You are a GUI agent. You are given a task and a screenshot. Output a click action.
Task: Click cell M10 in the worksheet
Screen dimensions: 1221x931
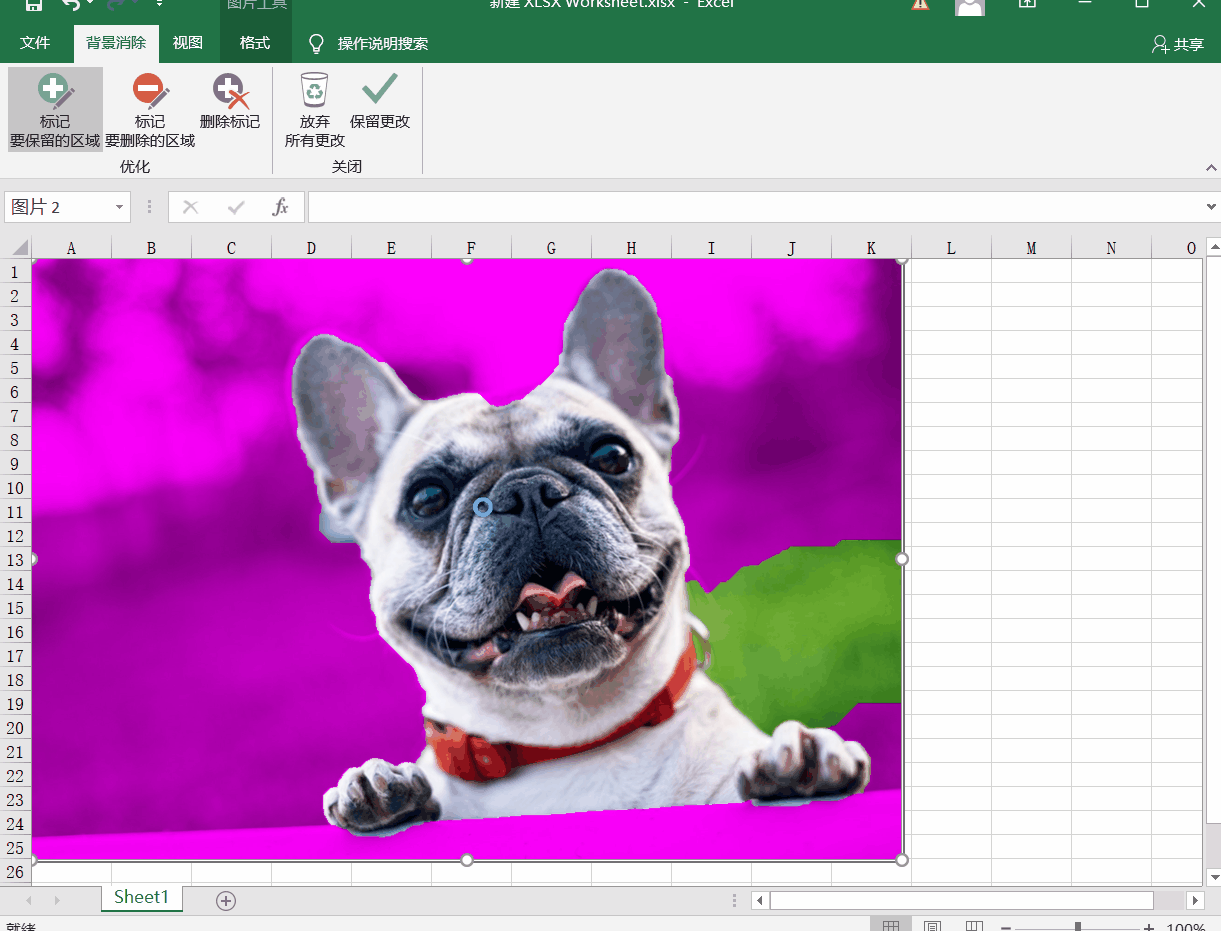(1031, 488)
